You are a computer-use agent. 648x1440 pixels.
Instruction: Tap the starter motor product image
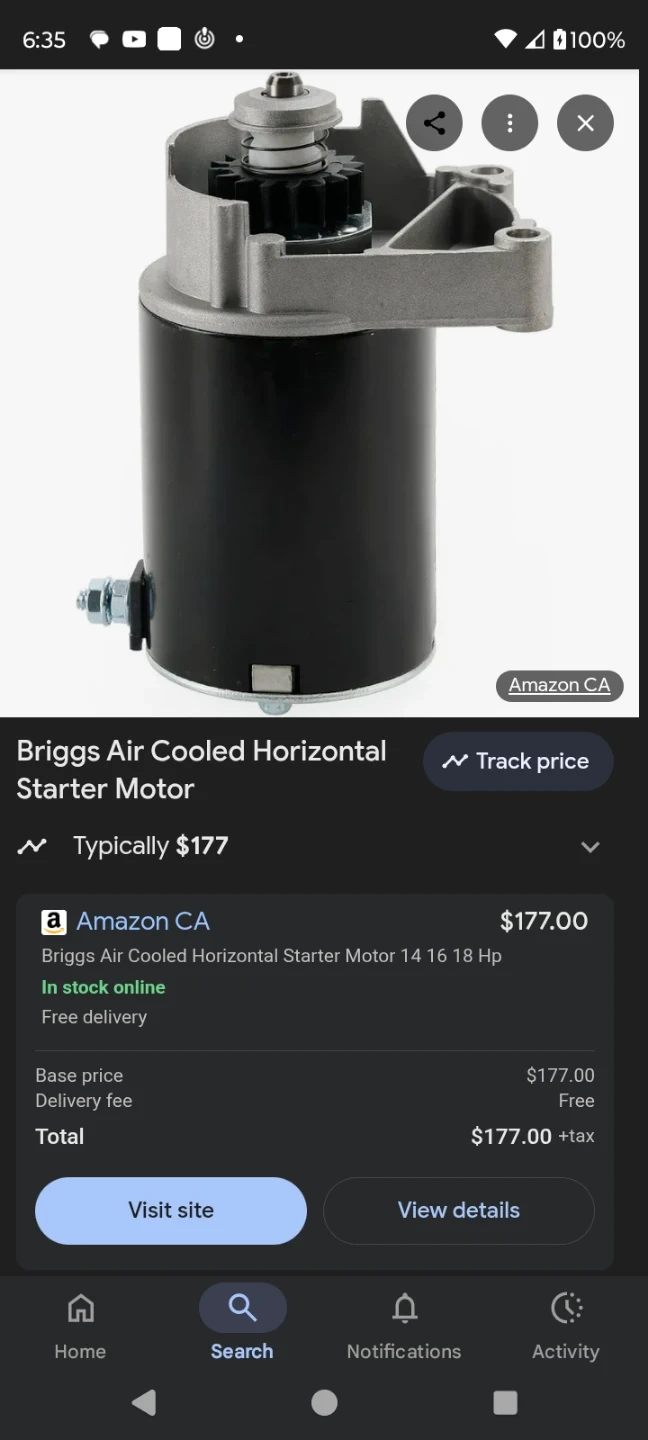pyautogui.click(x=300, y=420)
